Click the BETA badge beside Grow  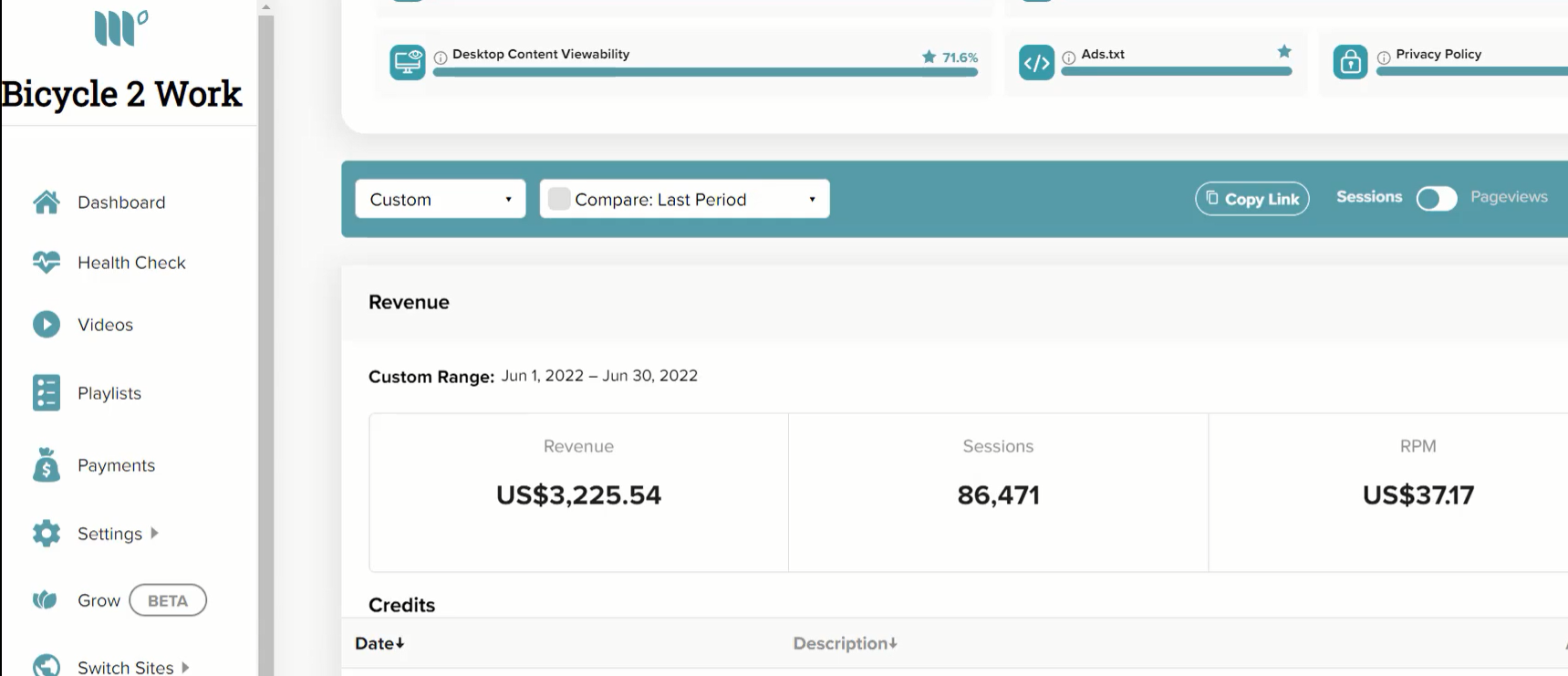(168, 600)
